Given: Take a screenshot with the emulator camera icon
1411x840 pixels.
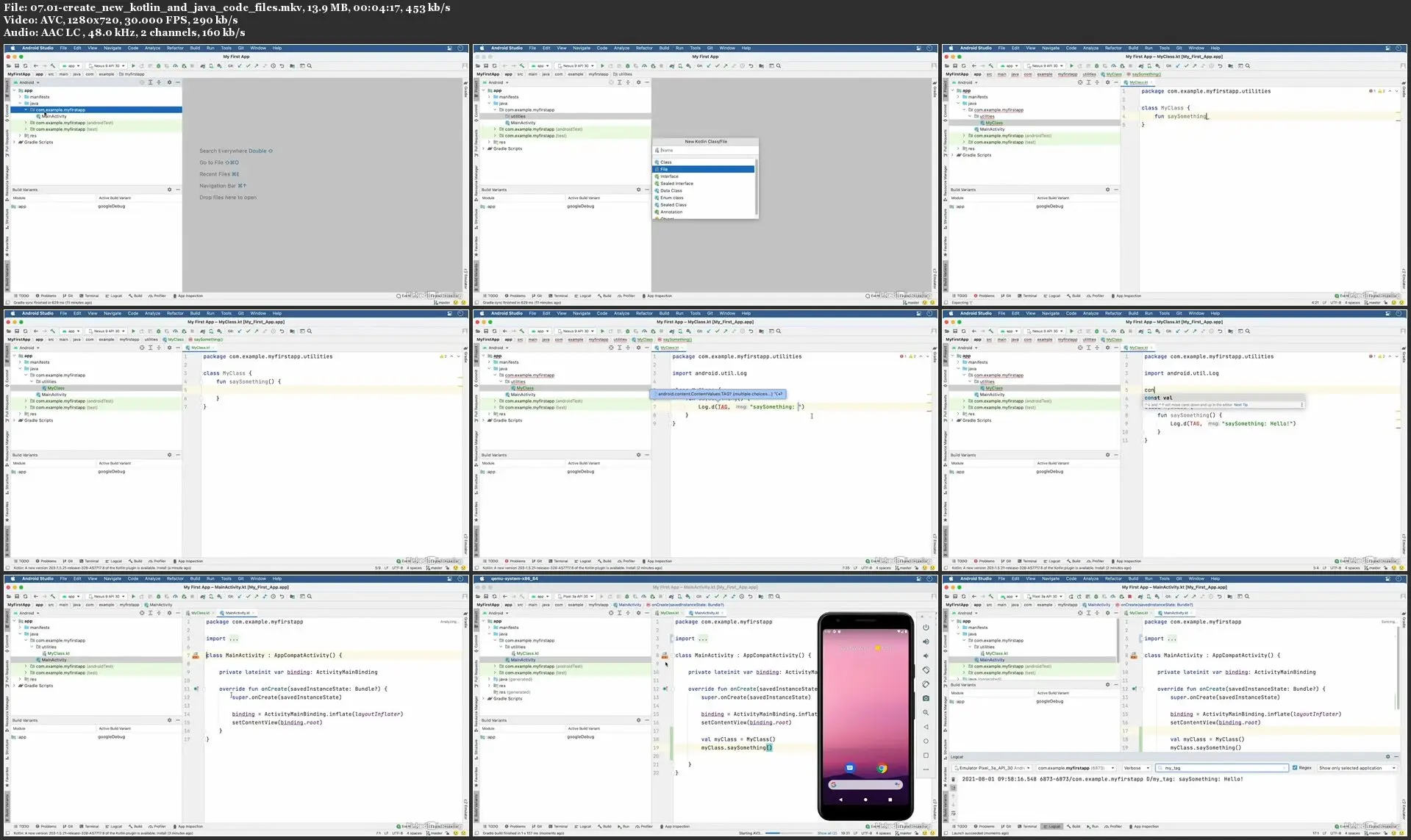Looking at the screenshot, I should pos(926,698).
